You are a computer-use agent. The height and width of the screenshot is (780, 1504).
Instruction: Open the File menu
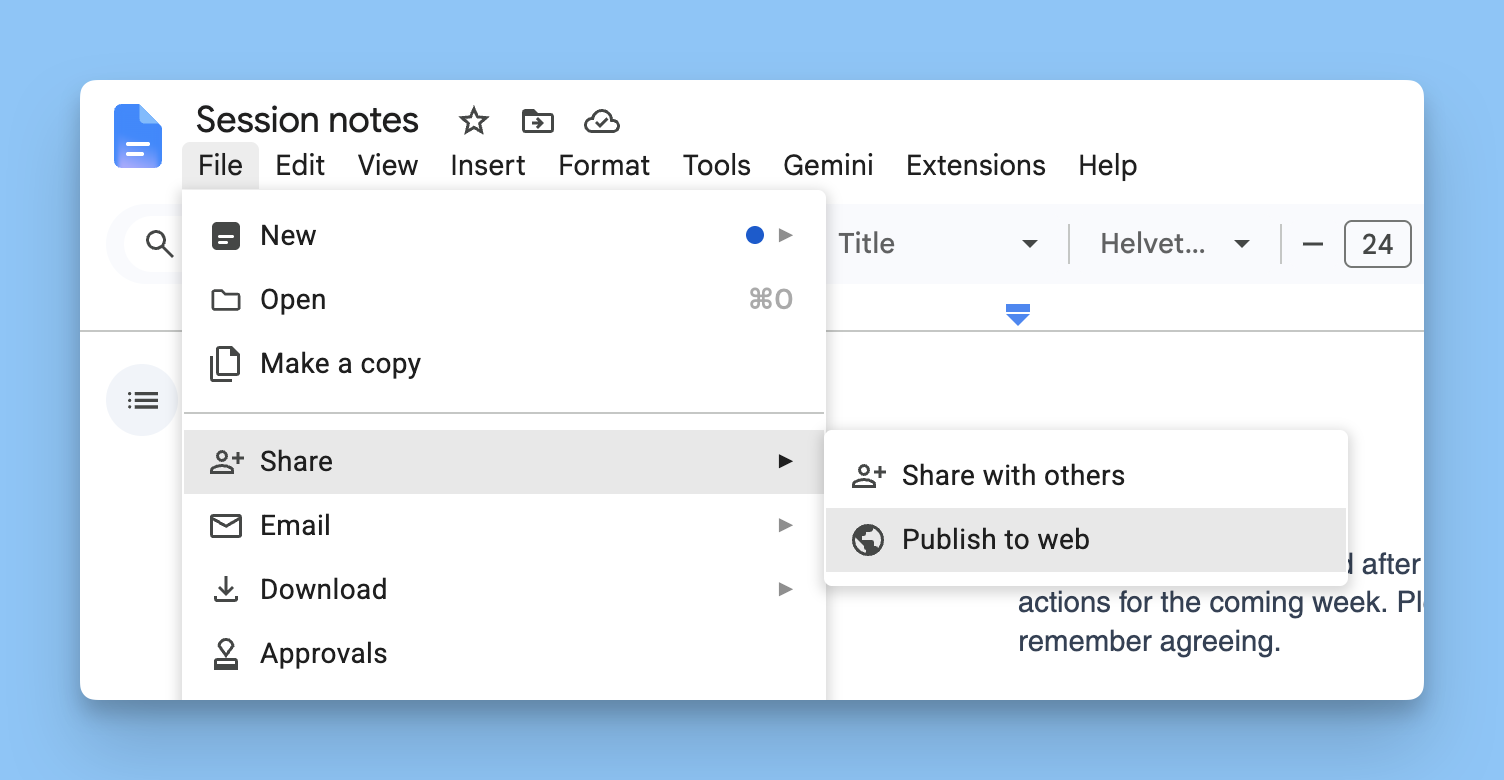pos(220,165)
